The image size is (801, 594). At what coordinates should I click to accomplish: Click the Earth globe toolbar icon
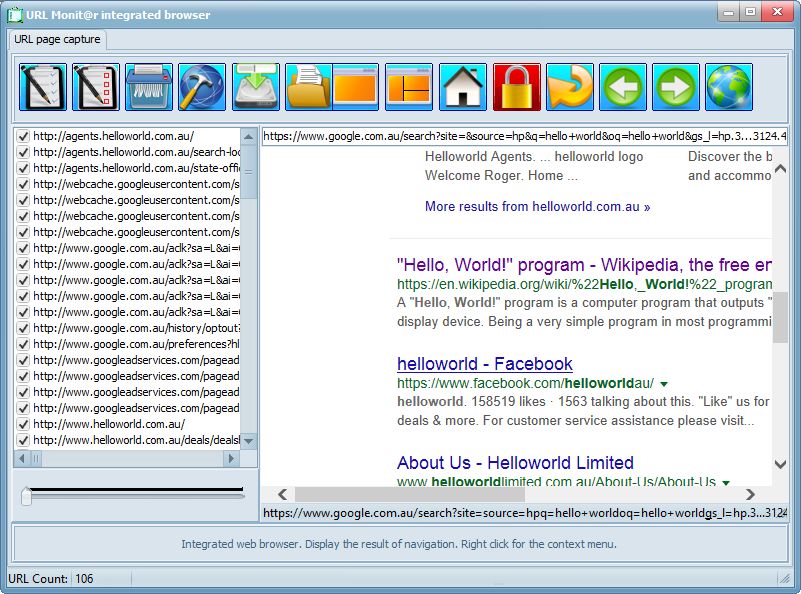tap(729, 87)
